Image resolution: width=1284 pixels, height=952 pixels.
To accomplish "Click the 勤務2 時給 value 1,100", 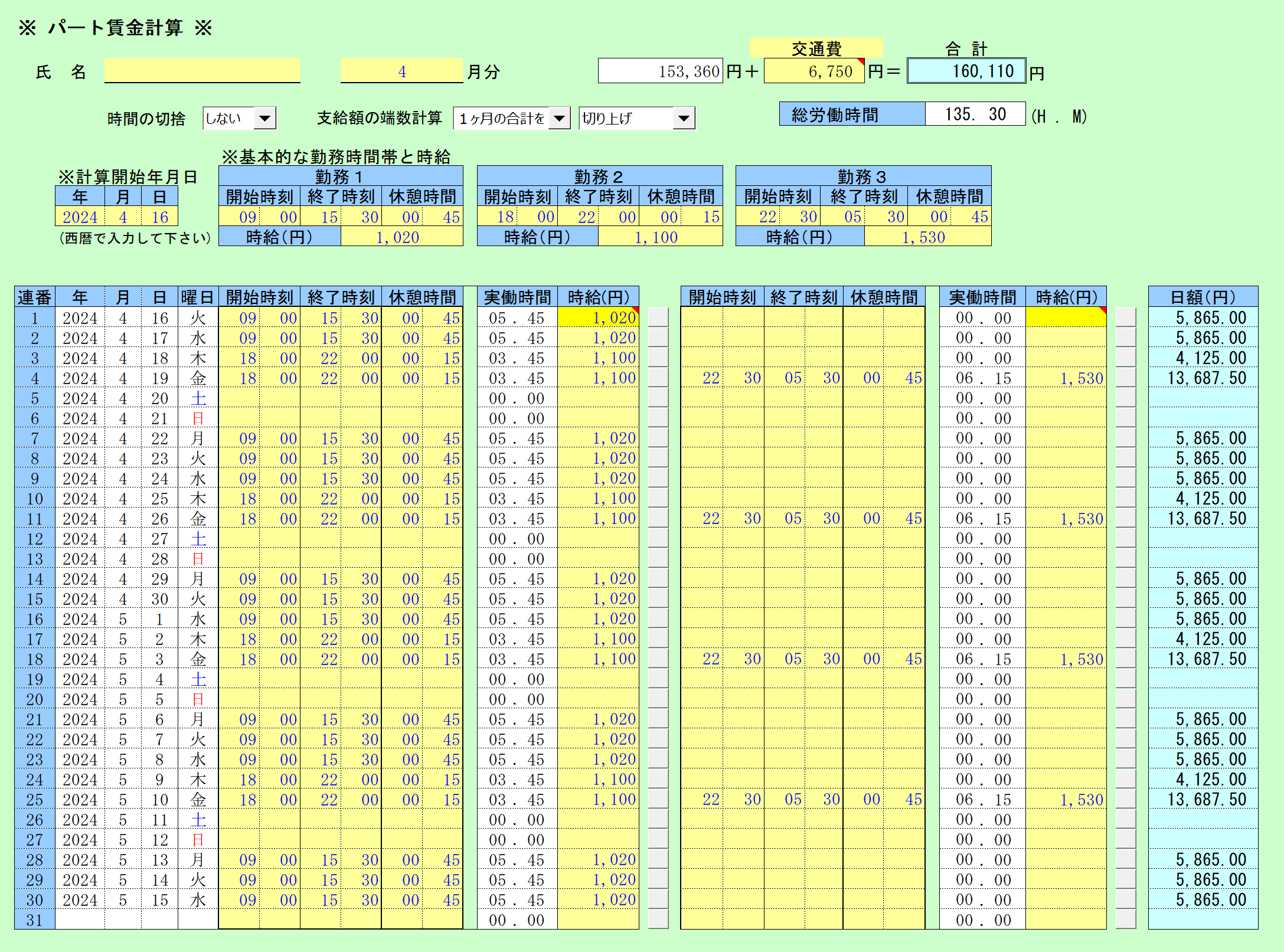I will point(660,237).
